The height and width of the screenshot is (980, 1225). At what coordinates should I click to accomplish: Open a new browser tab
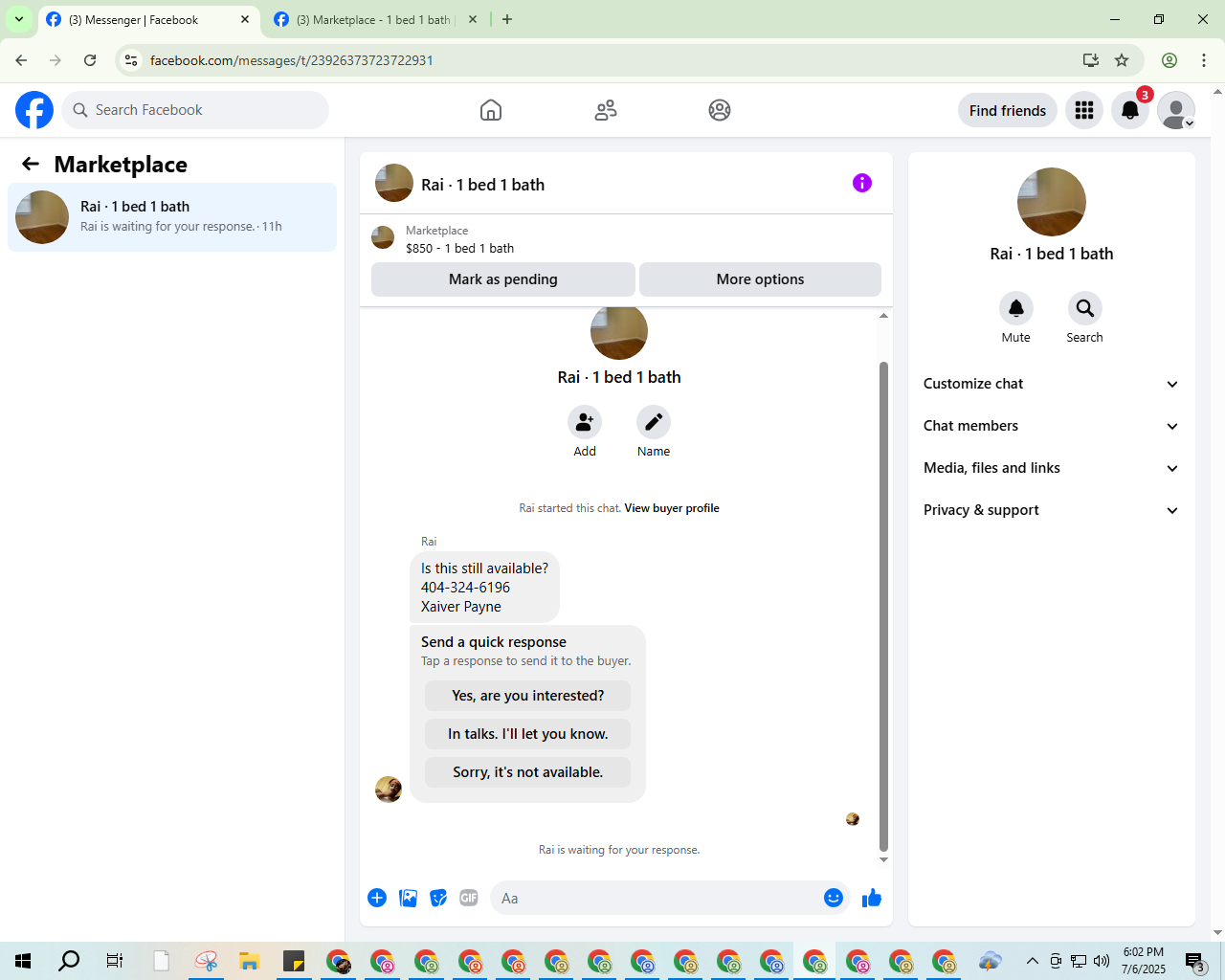[x=507, y=19]
